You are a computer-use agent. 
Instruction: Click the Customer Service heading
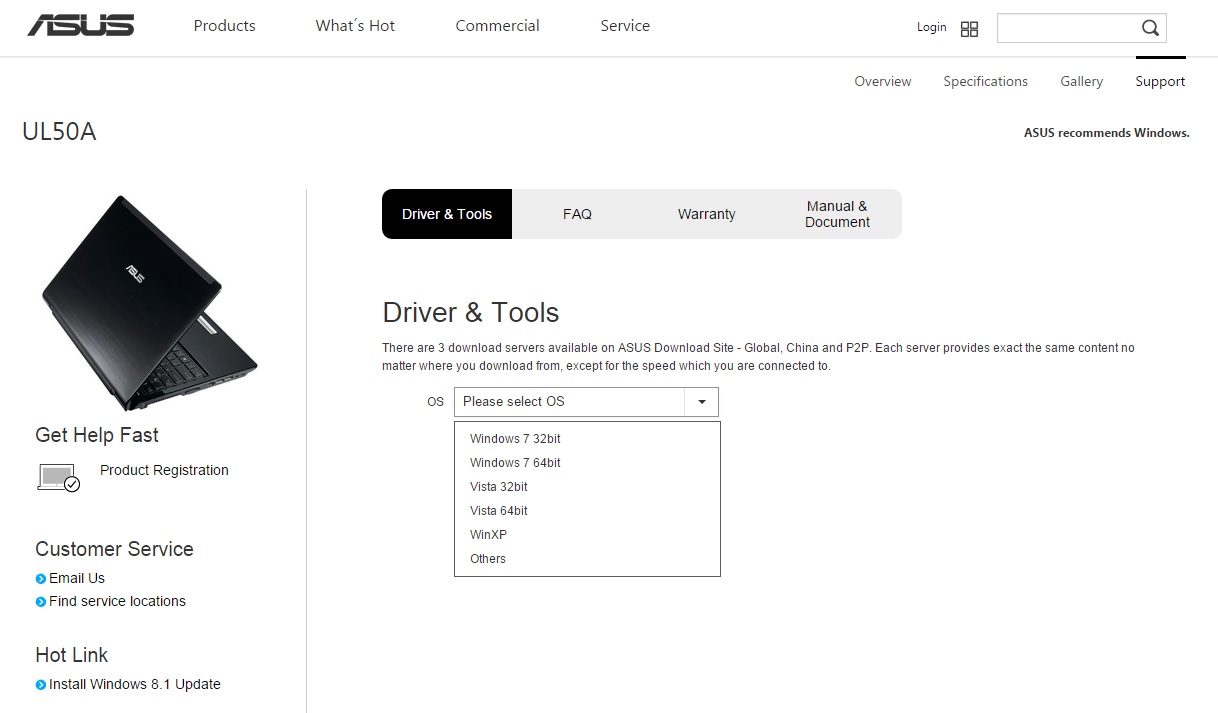tap(114, 549)
